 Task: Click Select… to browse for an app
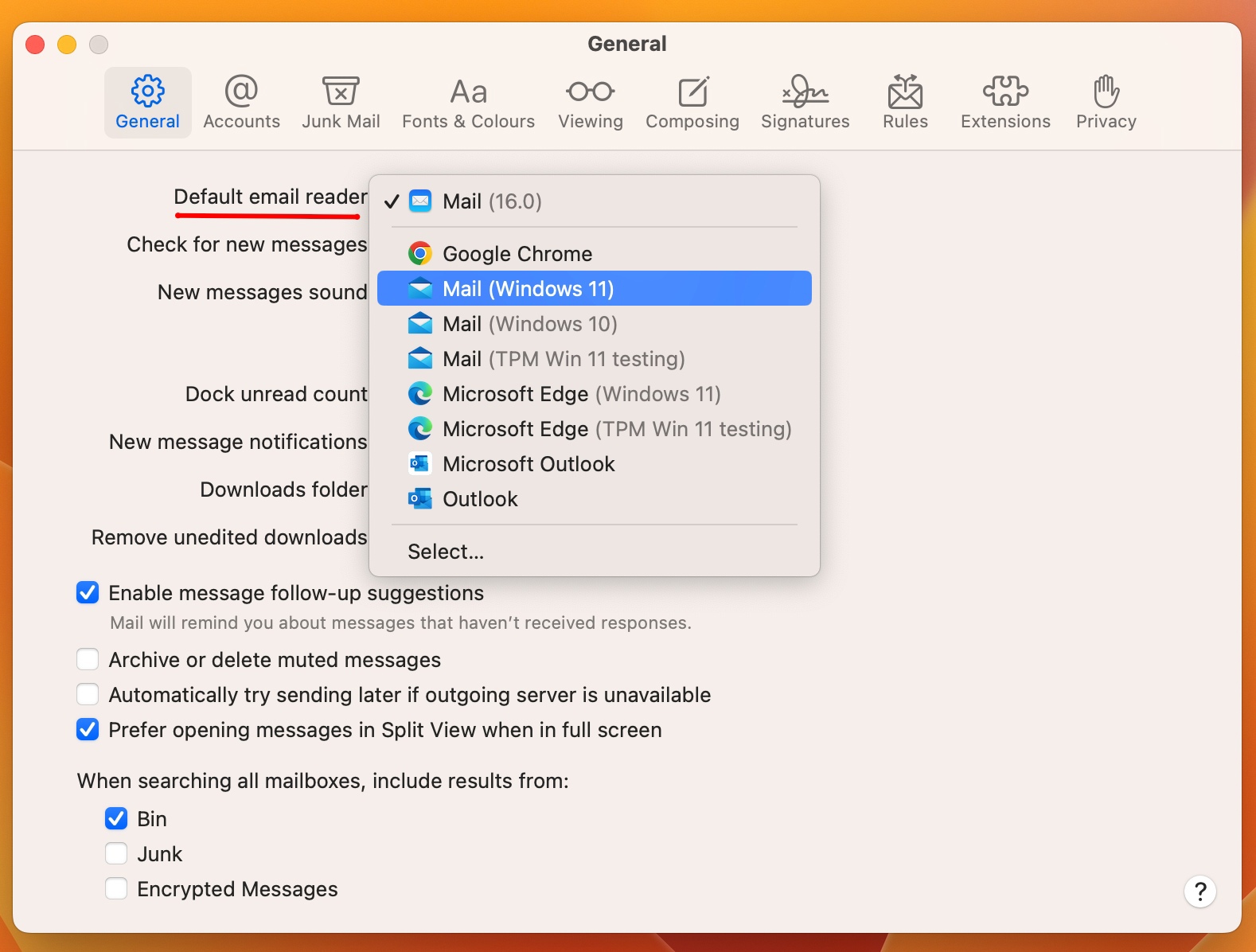click(446, 552)
